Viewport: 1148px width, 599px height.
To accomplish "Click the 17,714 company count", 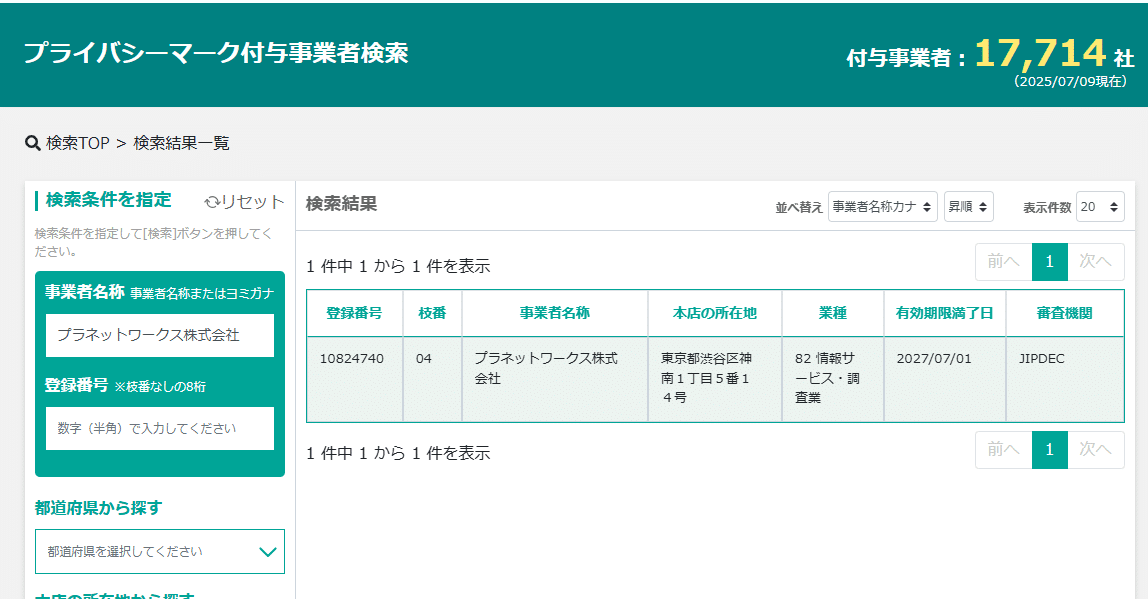I will [1040, 53].
